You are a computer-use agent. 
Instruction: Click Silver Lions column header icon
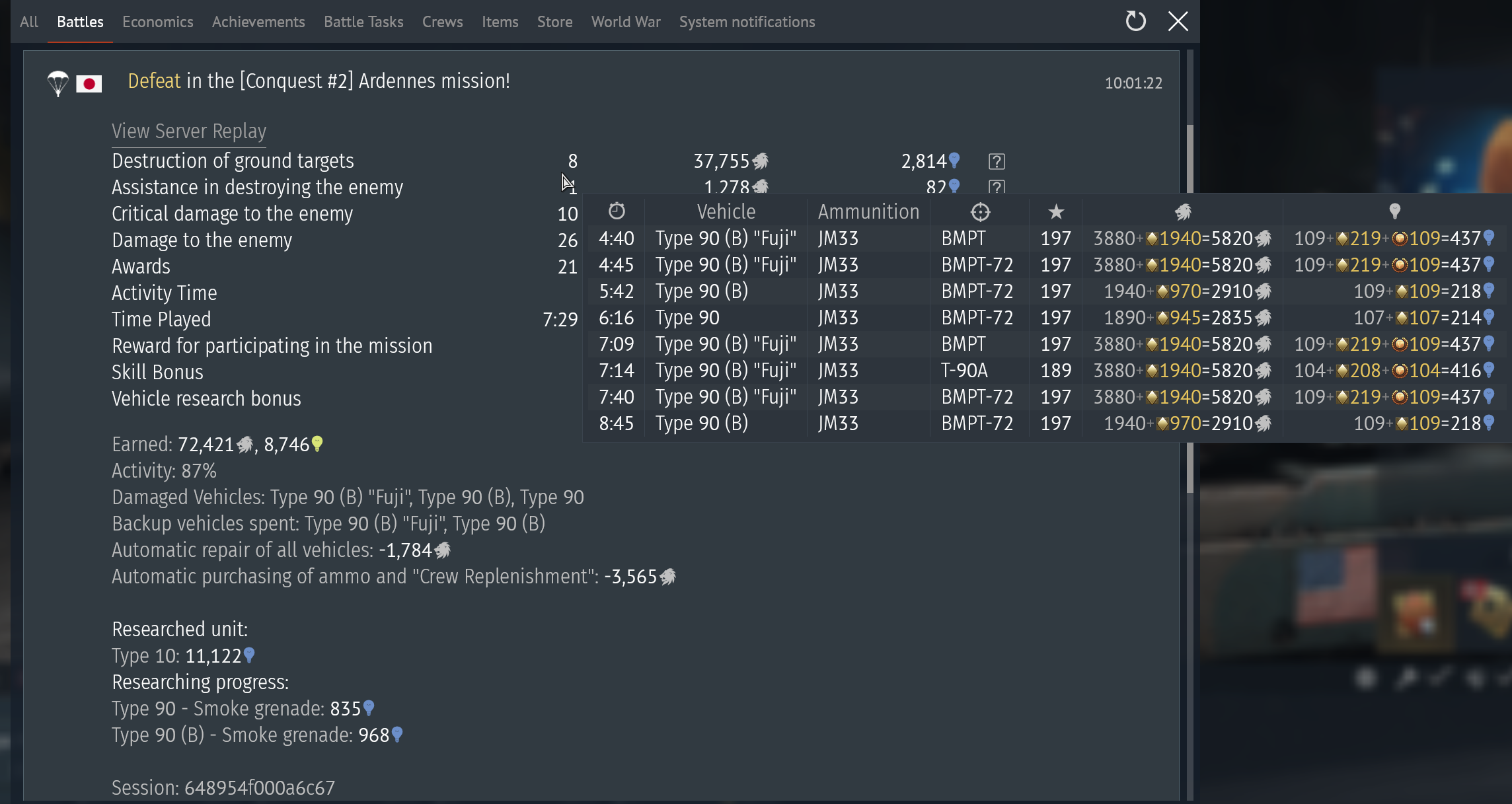(x=1182, y=212)
